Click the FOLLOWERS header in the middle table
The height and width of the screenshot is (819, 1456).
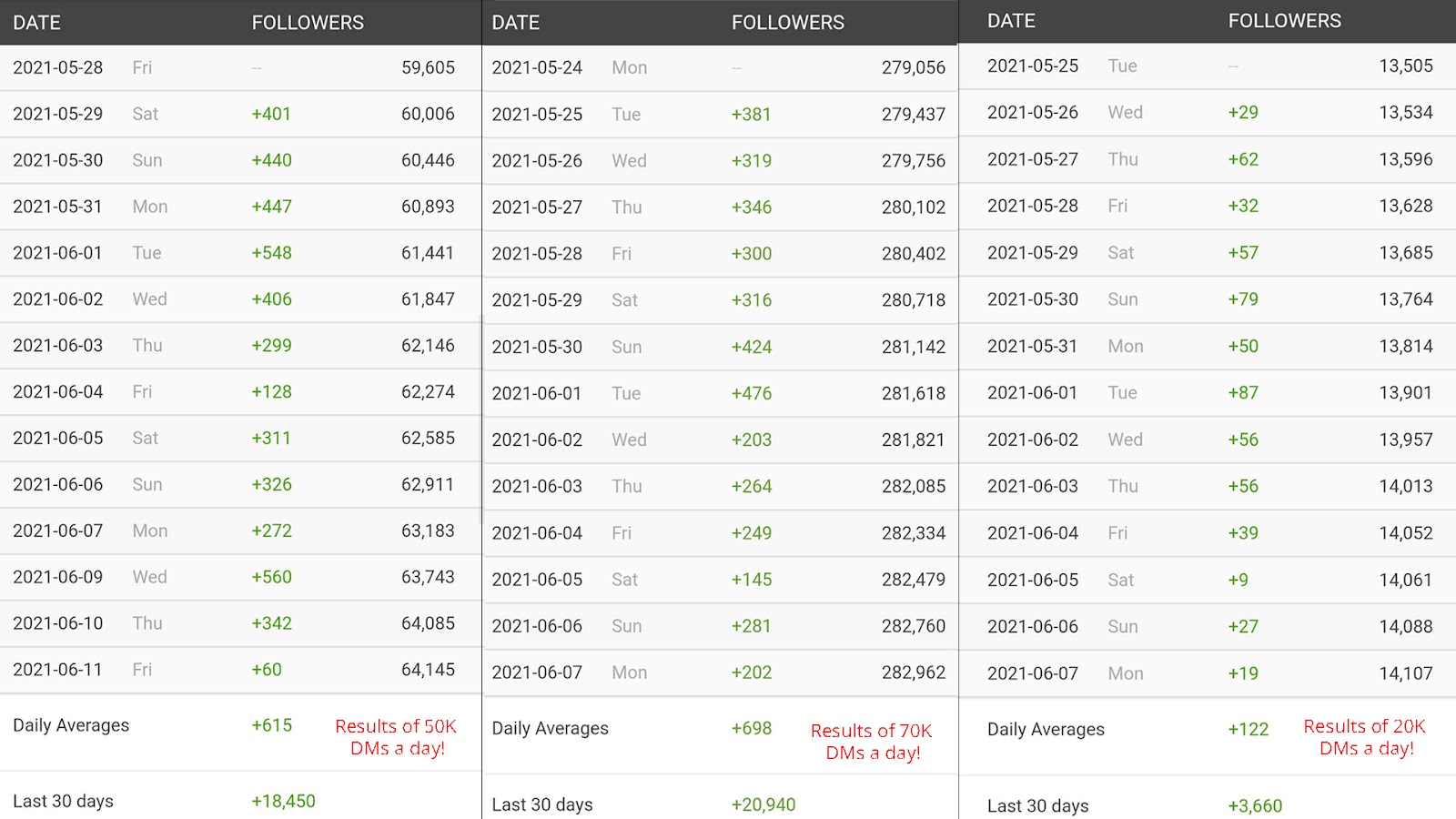tap(788, 23)
